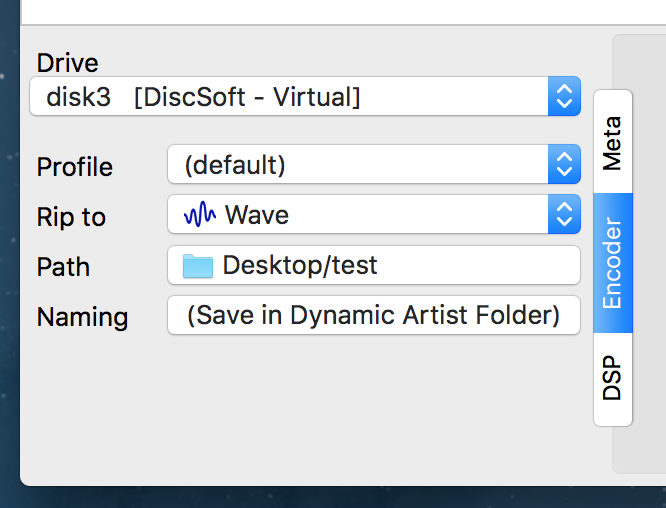Select the Encoder tab
This screenshot has height=508, width=666.
612,262
